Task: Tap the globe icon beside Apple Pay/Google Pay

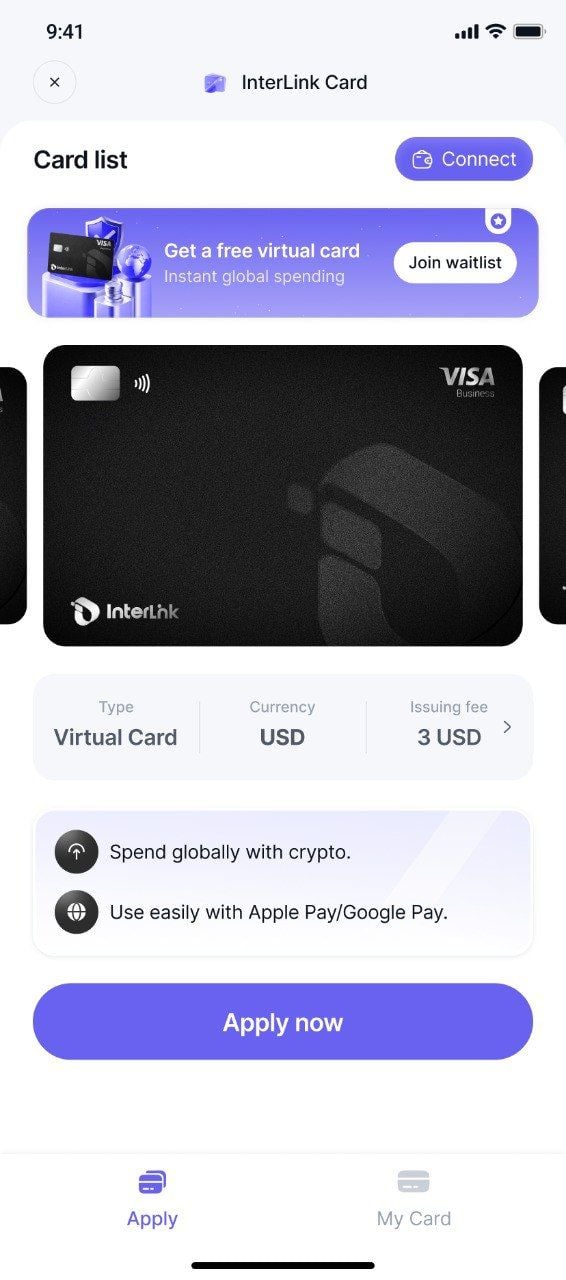Action: pyautogui.click(x=77, y=912)
